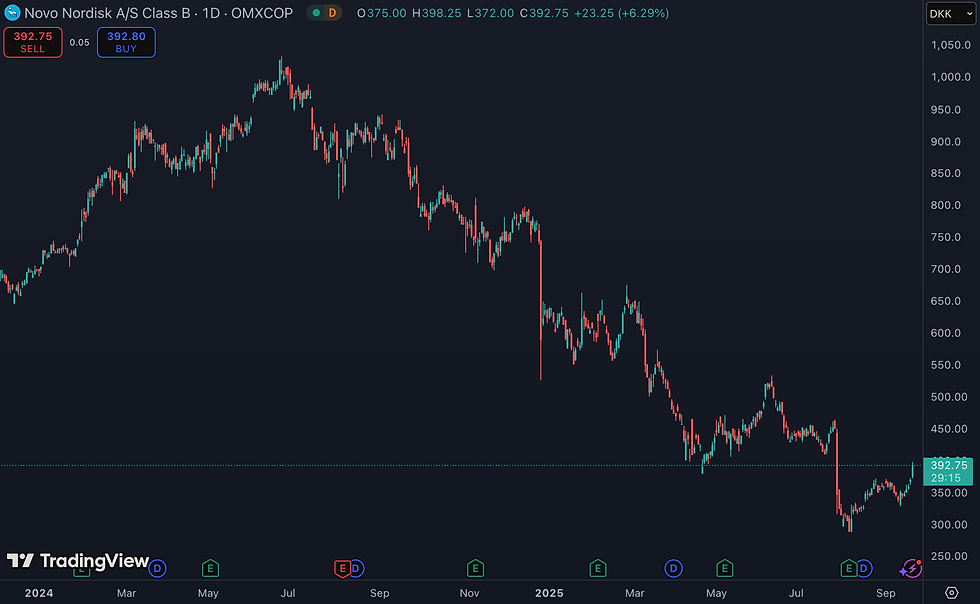The image size is (980, 604).
Task: Click the 1D interval in the chart title
Action: 211,13
